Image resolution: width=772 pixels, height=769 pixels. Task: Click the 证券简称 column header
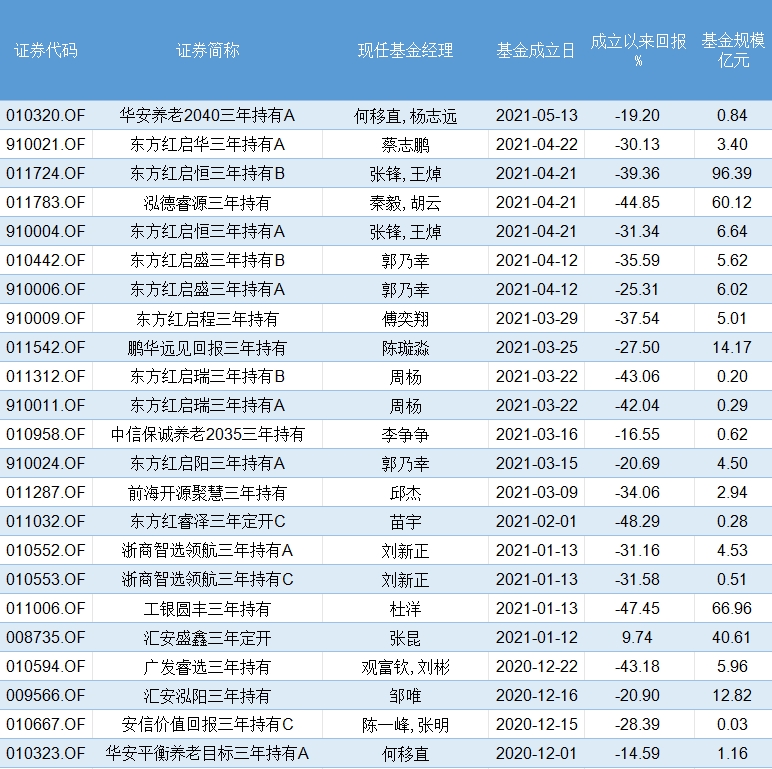click(x=207, y=51)
